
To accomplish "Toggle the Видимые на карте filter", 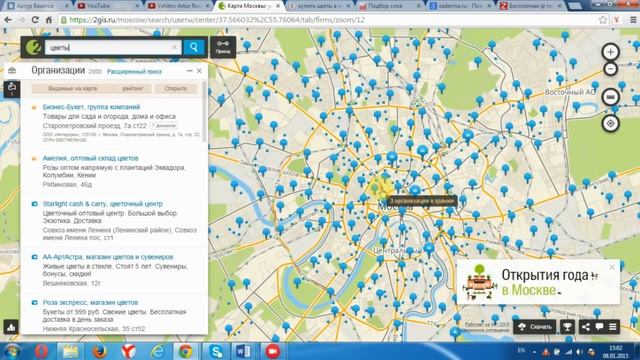I will pos(73,89).
